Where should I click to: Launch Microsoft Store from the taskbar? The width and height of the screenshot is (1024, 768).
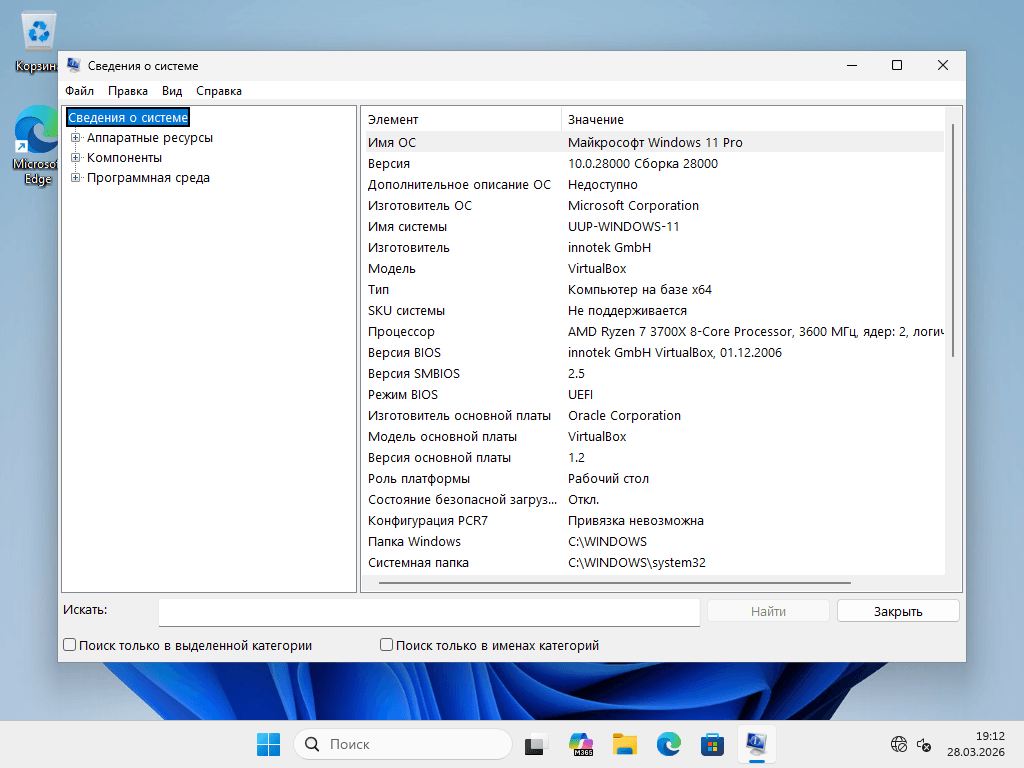pyautogui.click(x=711, y=744)
